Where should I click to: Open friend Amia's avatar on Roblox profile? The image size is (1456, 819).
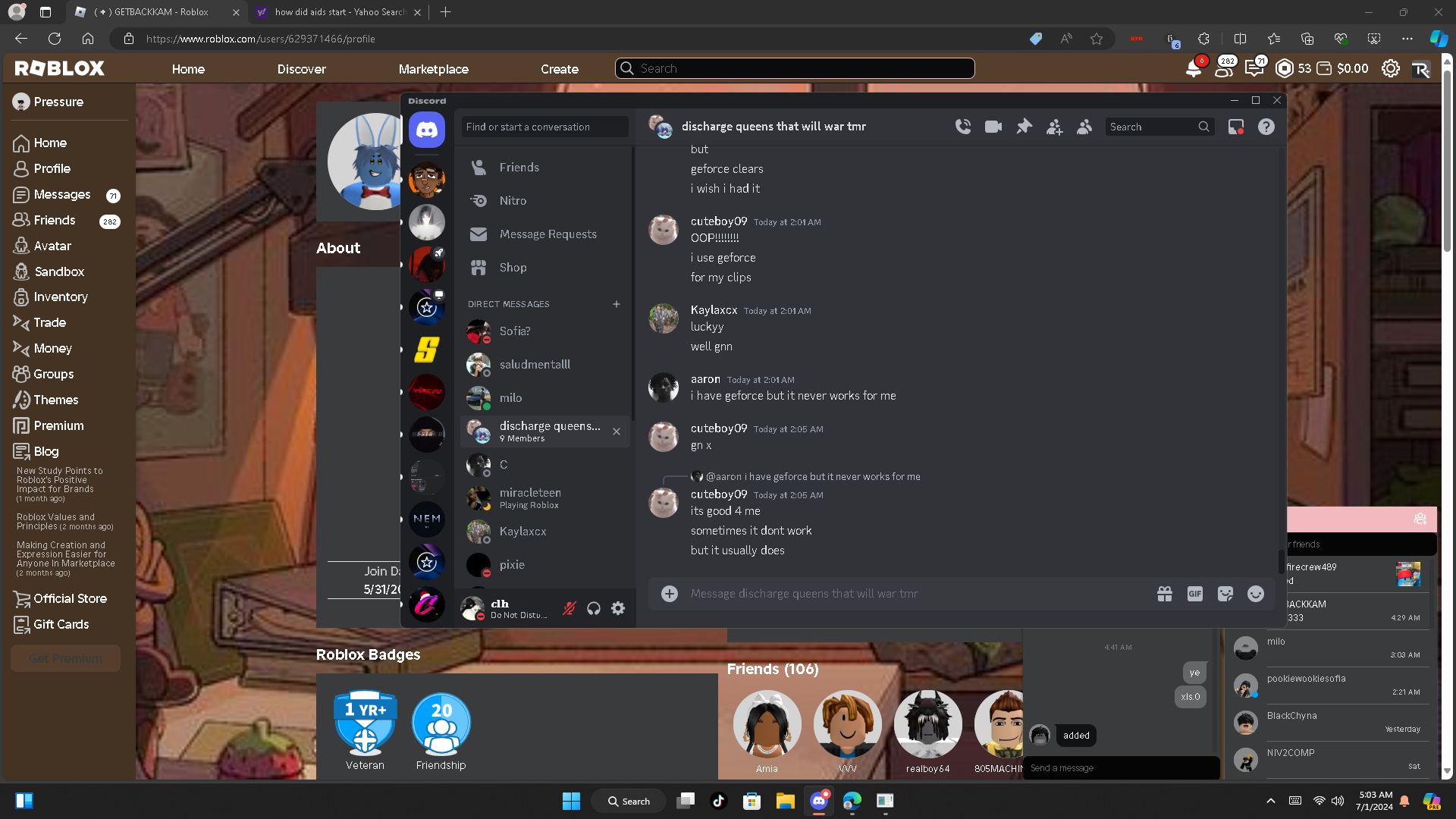[x=767, y=723]
